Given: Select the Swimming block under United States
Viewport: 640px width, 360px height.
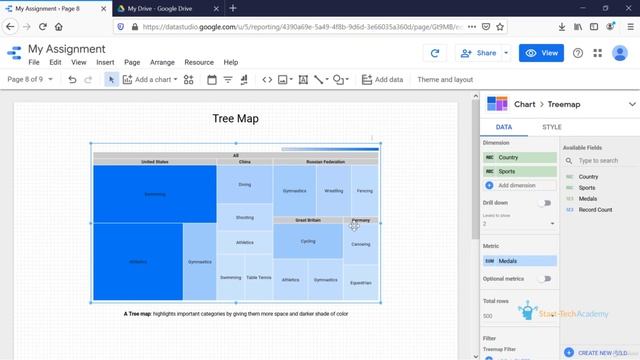Looking at the screenshot, I should click(x=155, y=194).
